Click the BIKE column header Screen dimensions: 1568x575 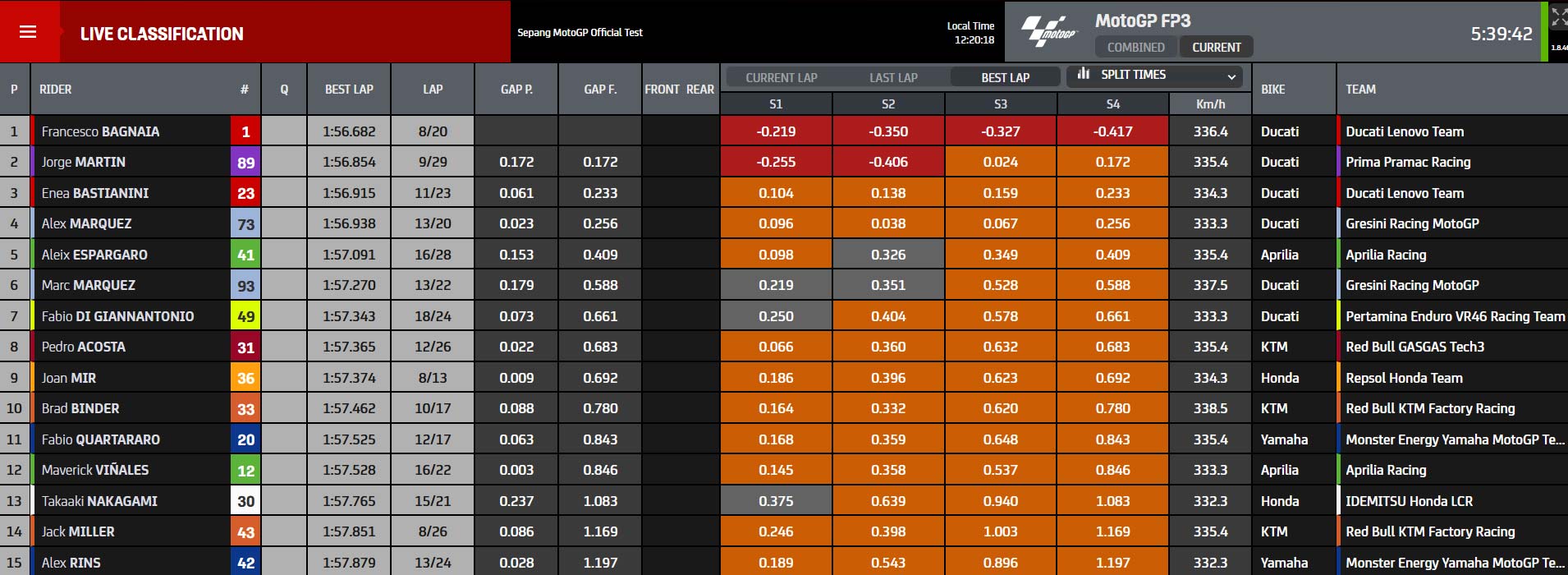pos(1273,89)
